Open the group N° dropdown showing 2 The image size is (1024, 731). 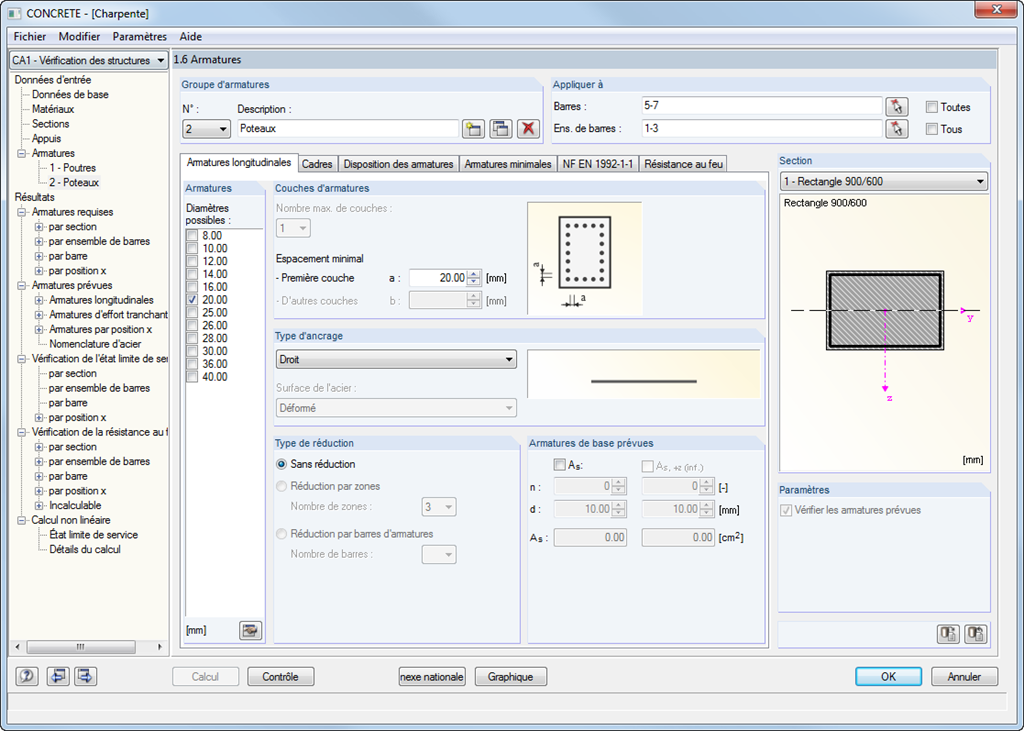pos(206,129)
